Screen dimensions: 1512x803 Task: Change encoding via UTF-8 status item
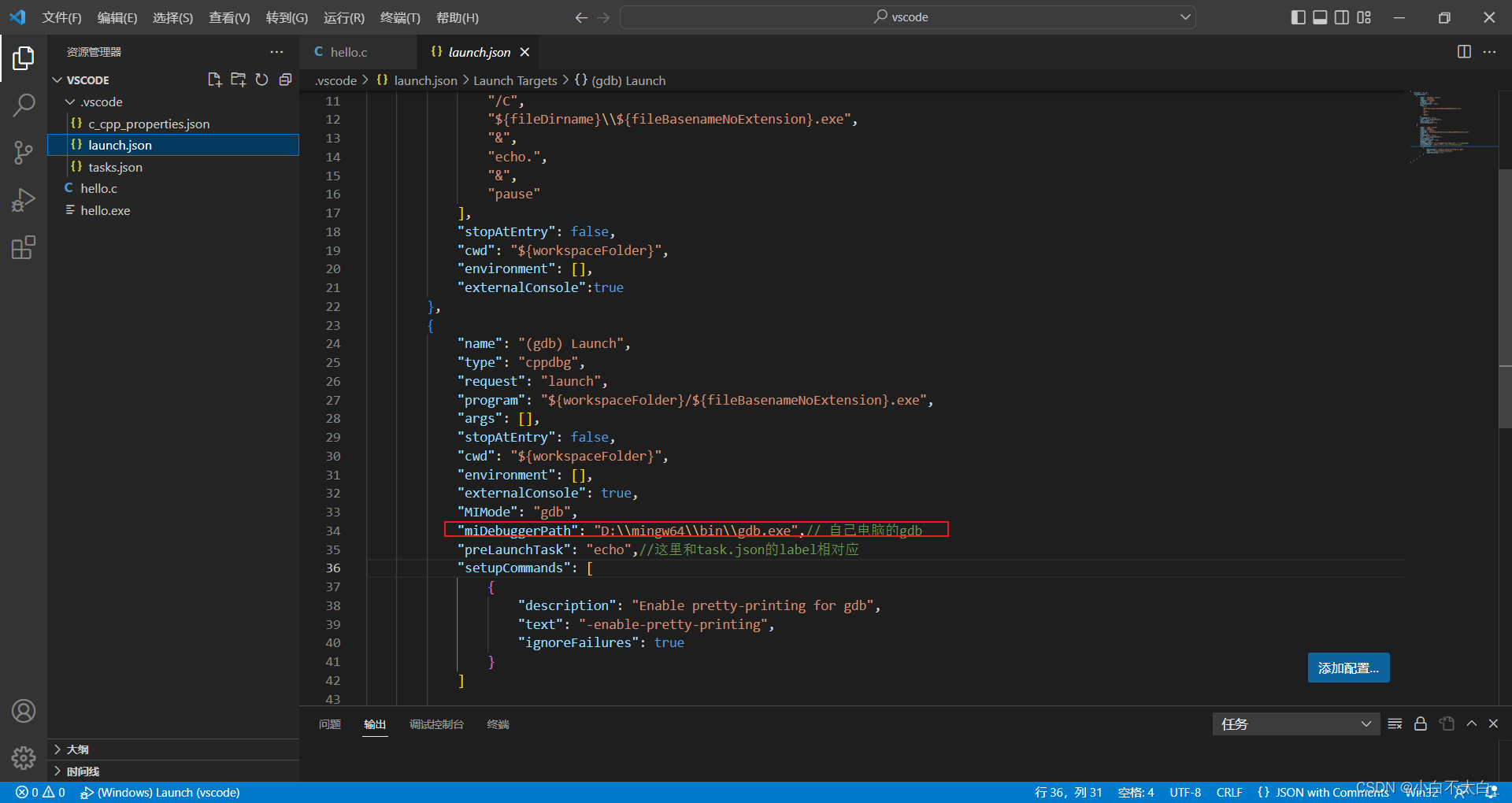tap(1185, 792)
